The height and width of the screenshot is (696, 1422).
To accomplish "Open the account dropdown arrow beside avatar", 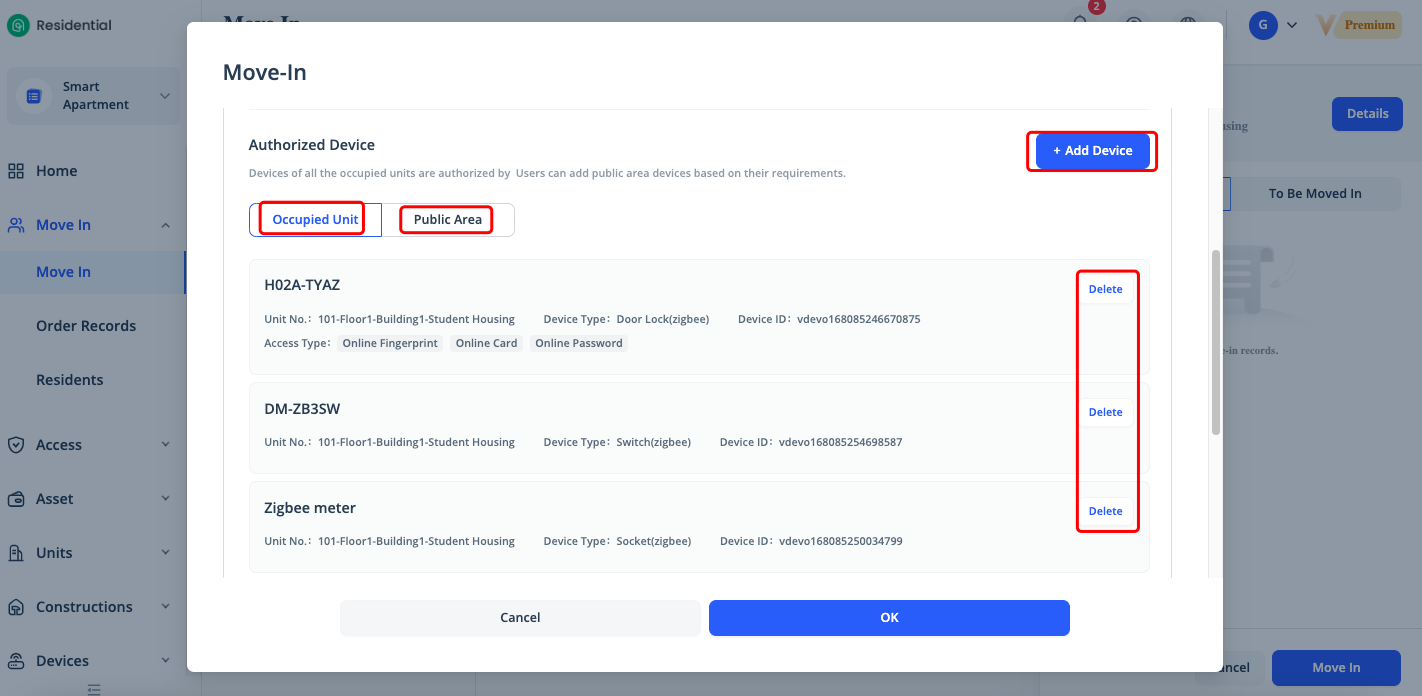I will point(1292,25).
